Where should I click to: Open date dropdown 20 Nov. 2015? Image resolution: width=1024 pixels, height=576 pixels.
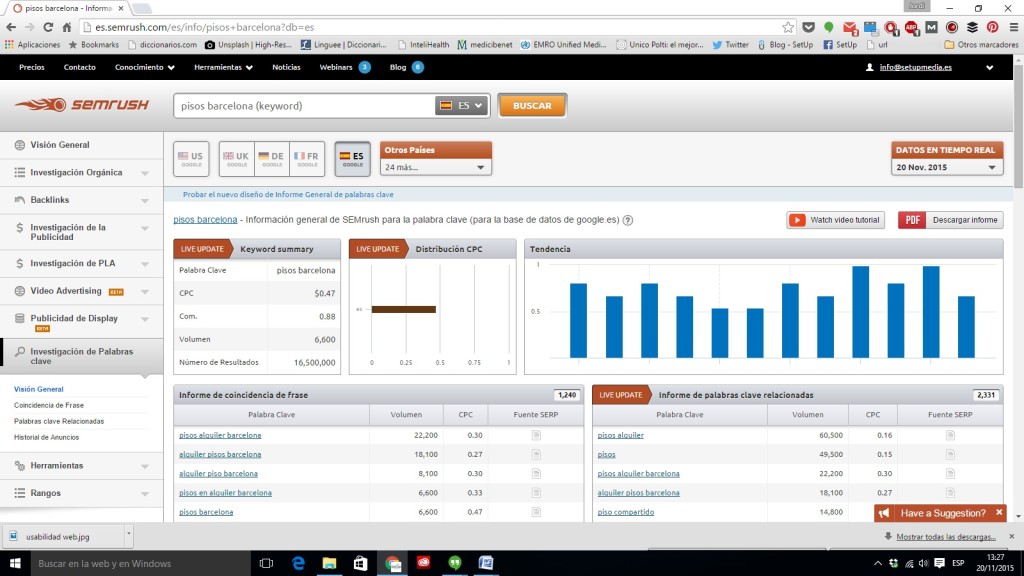947,168
